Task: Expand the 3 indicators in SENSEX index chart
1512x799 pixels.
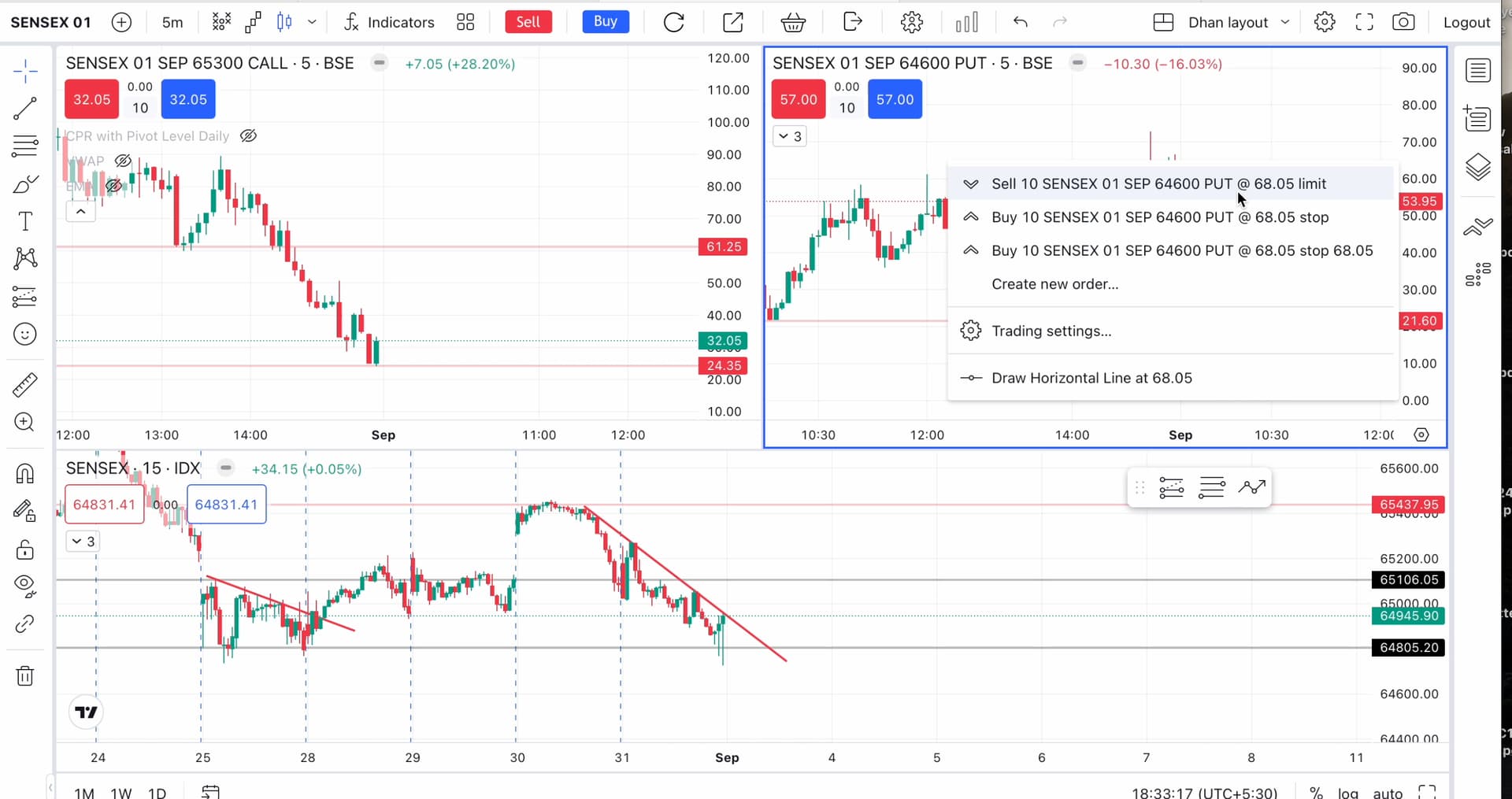Action: 83,541
